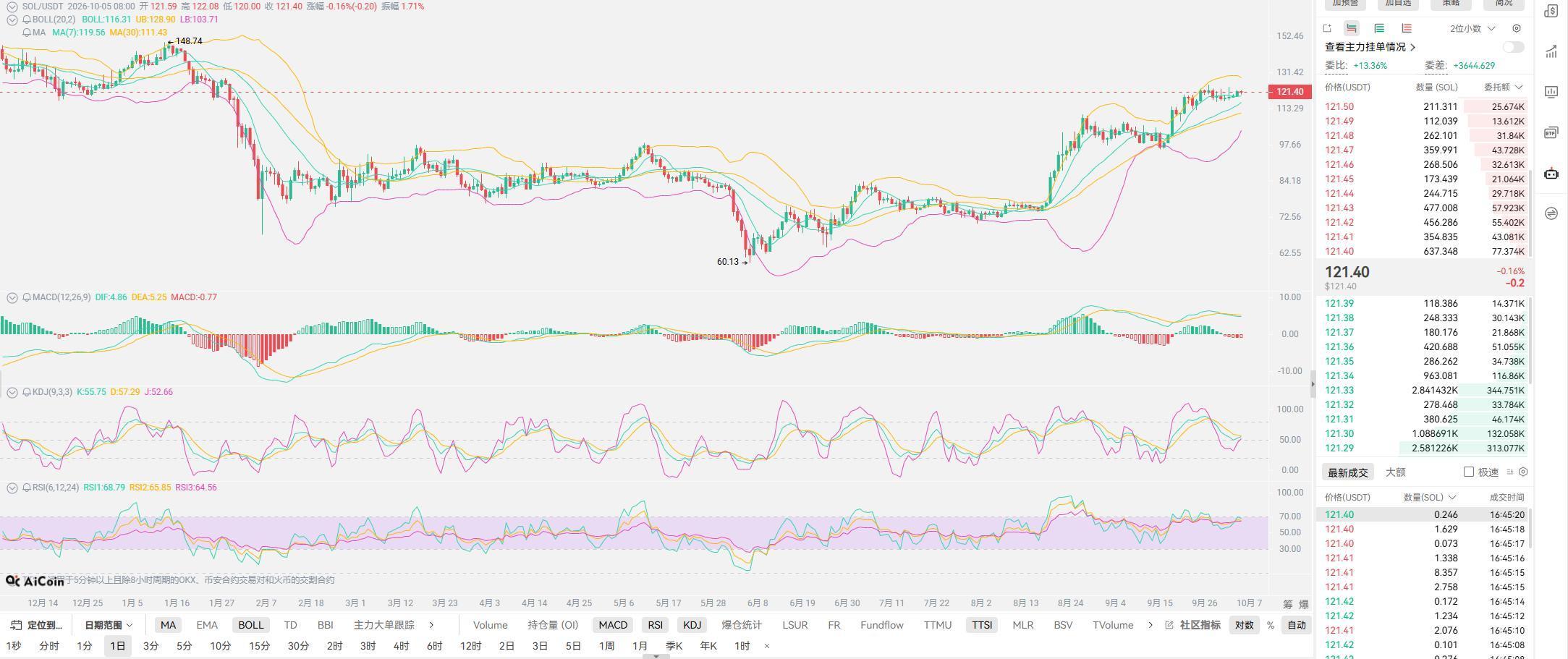1568x659 pixels.
Task: Open order book settings gear icon
Action: click(1517, 28)
